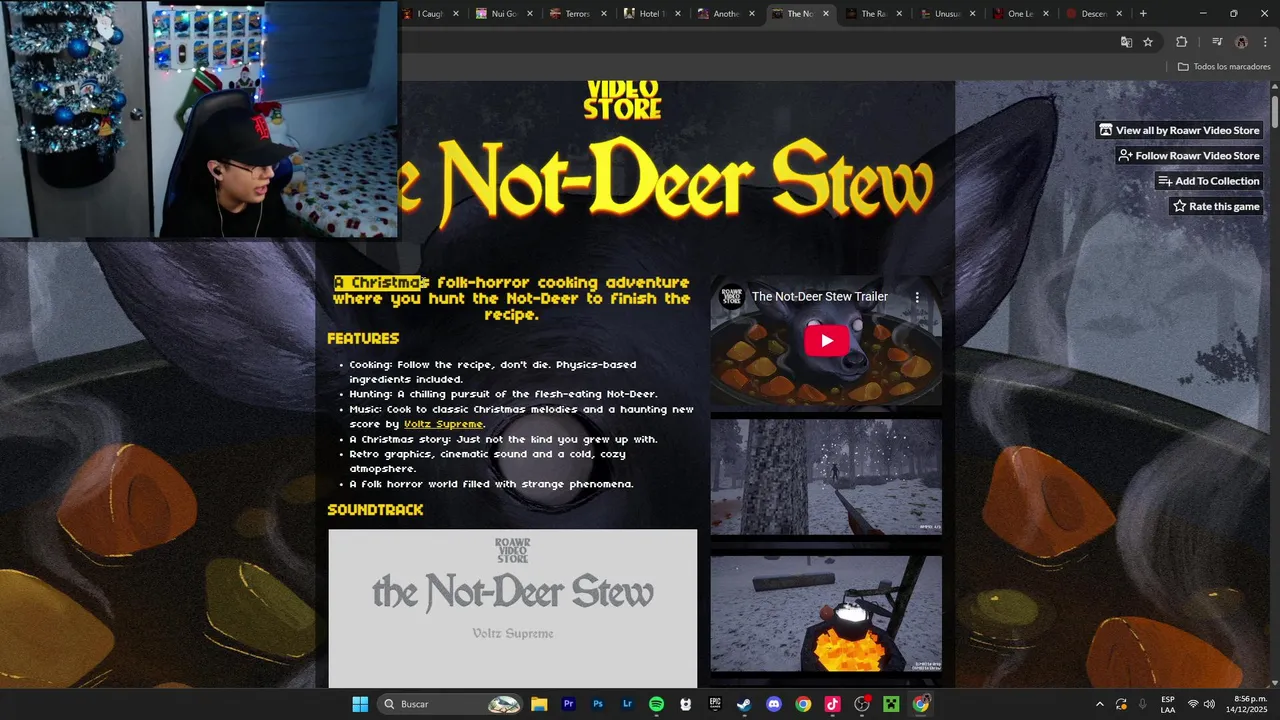Open the snowy forest rifle screenshot
The width and height of the screenshot is (1280, 720).
click(826, 477)
